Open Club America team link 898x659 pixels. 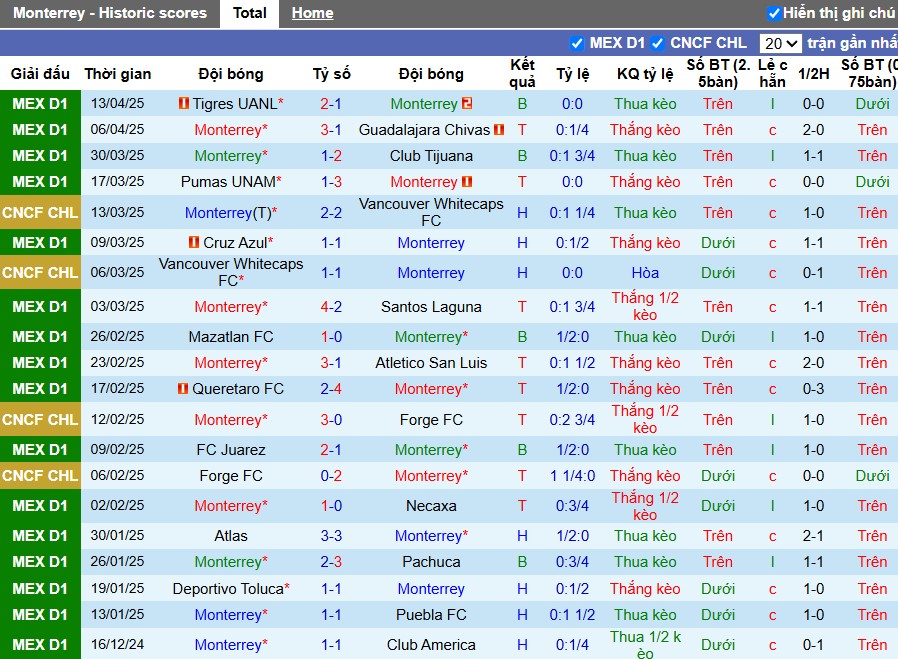tap(431, 645)
